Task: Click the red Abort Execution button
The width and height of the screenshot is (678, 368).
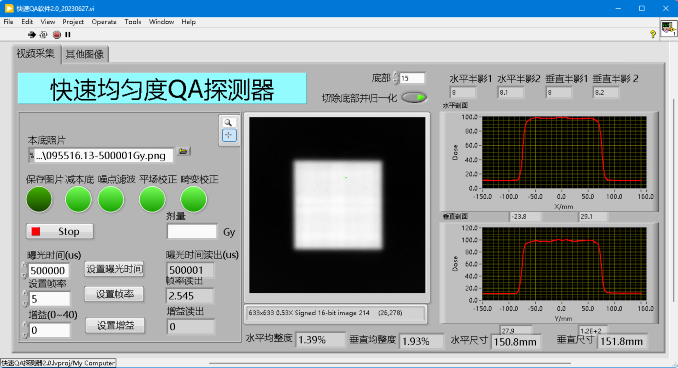Action: (x=57, y=35)
